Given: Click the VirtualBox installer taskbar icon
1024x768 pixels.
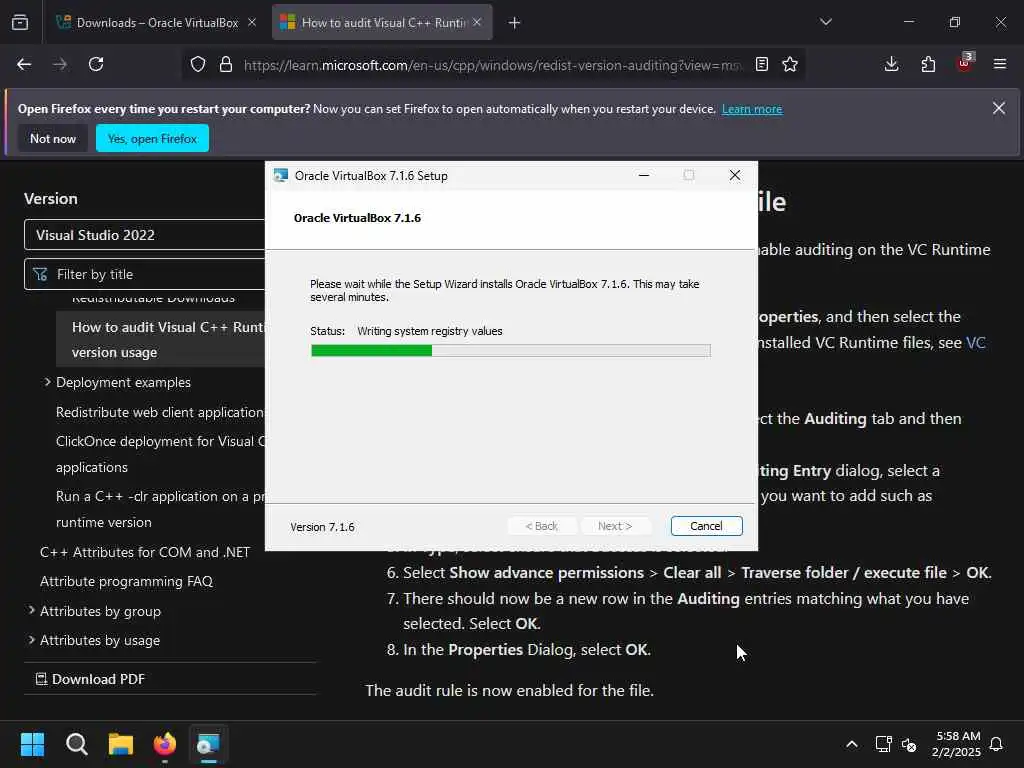Looking at the screenshot, I should (208, 744).
